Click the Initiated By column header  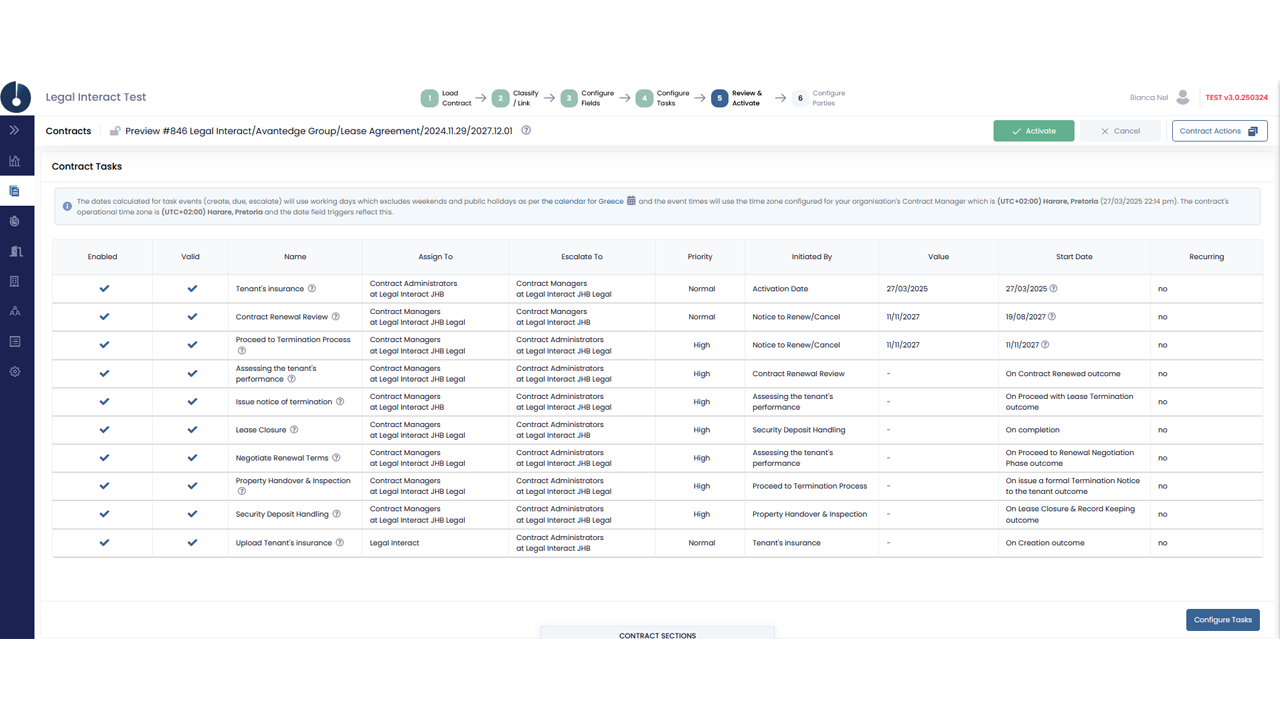coord(812,257)
